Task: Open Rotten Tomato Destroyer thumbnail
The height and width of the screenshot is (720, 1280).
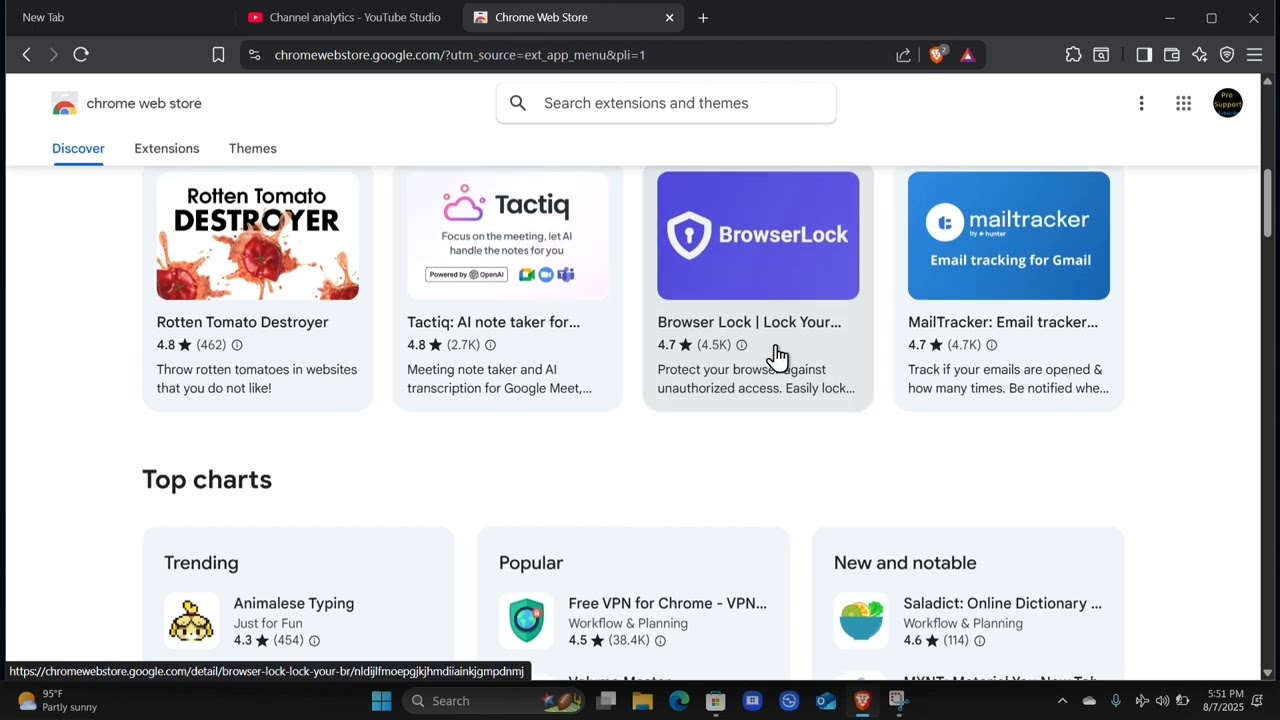Action: [x=258, y=236]
